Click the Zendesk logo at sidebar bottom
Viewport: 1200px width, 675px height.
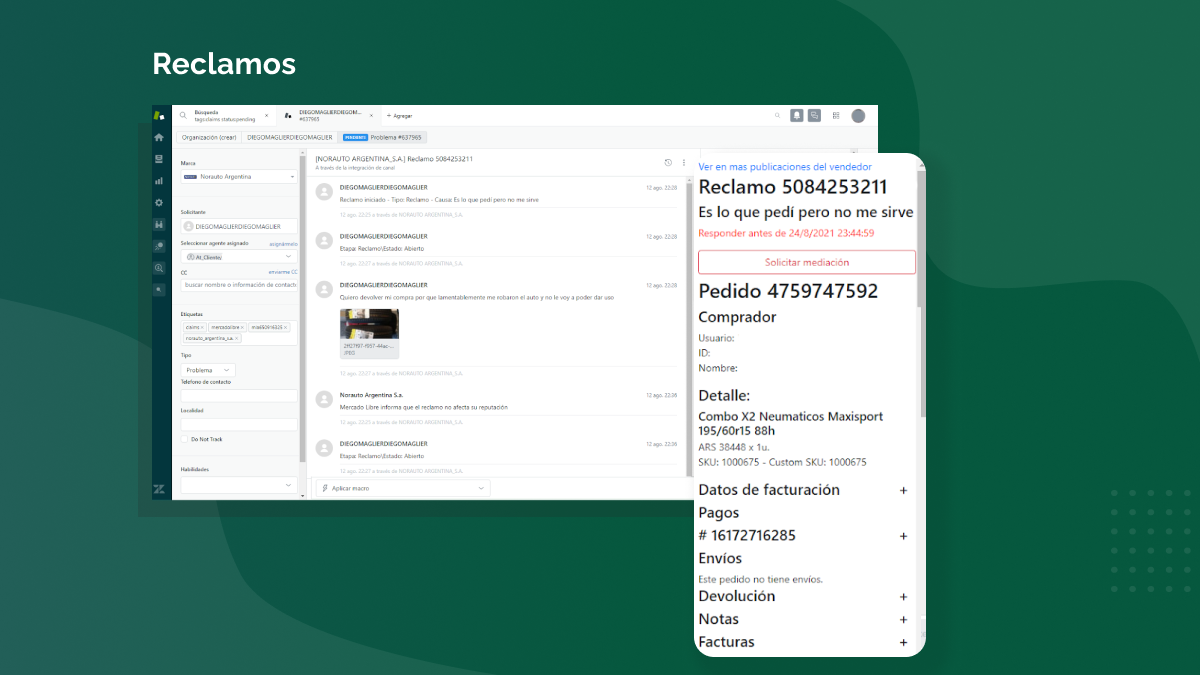pyautogui.click(x=159, y=489)
